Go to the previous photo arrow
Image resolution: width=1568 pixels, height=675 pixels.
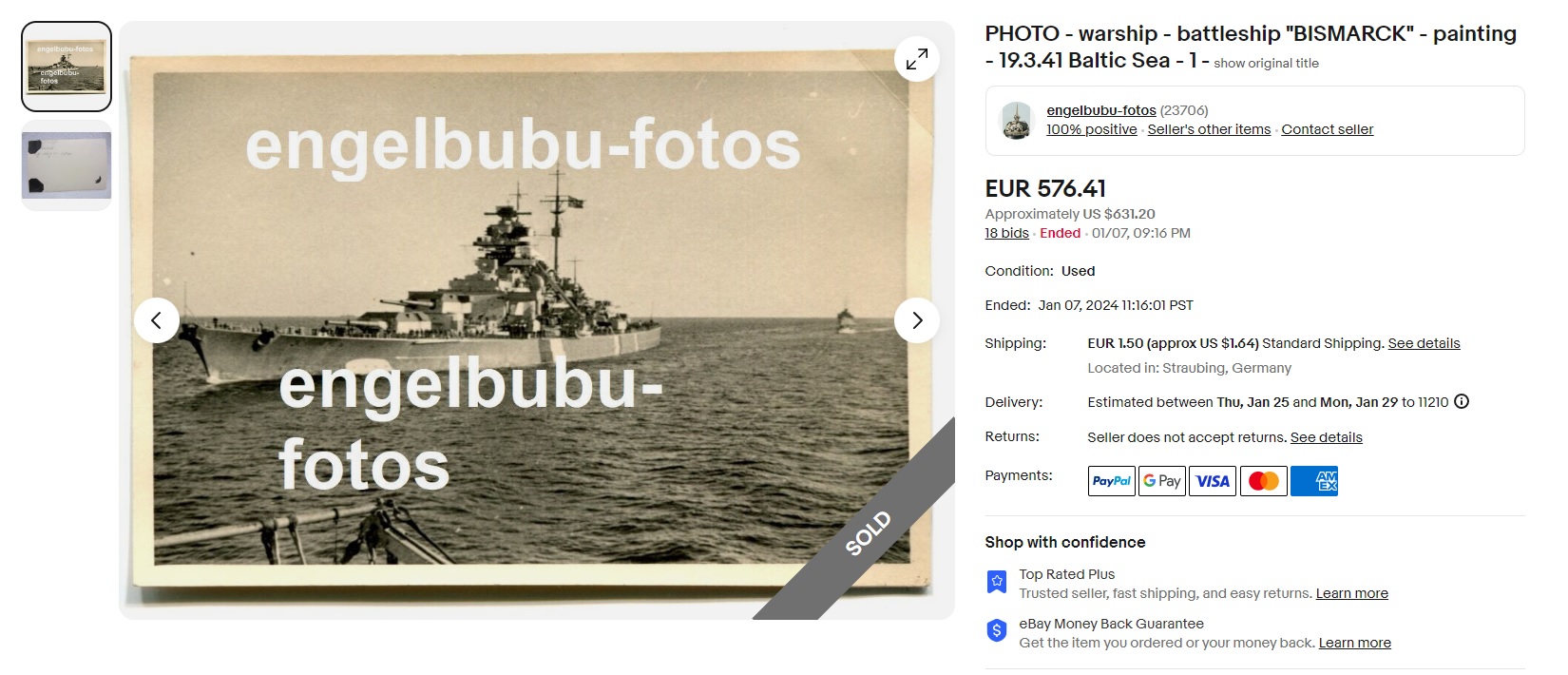coord(157,320)
